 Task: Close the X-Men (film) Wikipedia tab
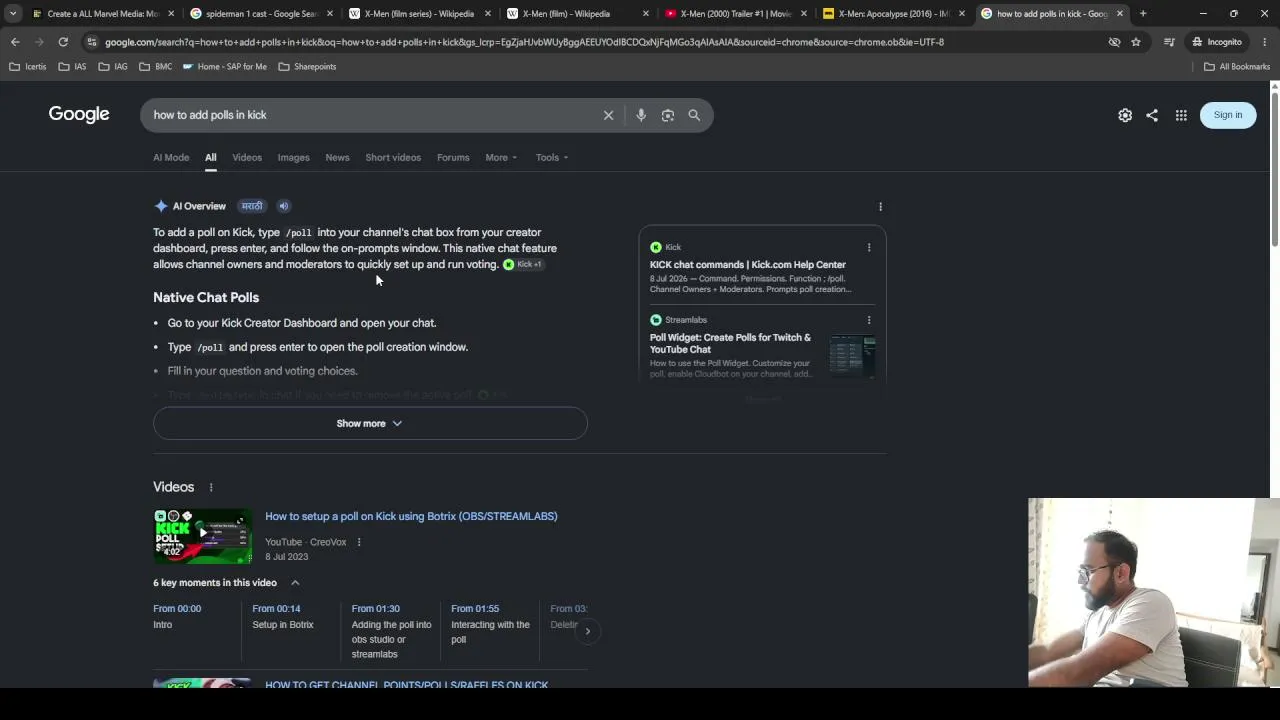coord(646,14)
